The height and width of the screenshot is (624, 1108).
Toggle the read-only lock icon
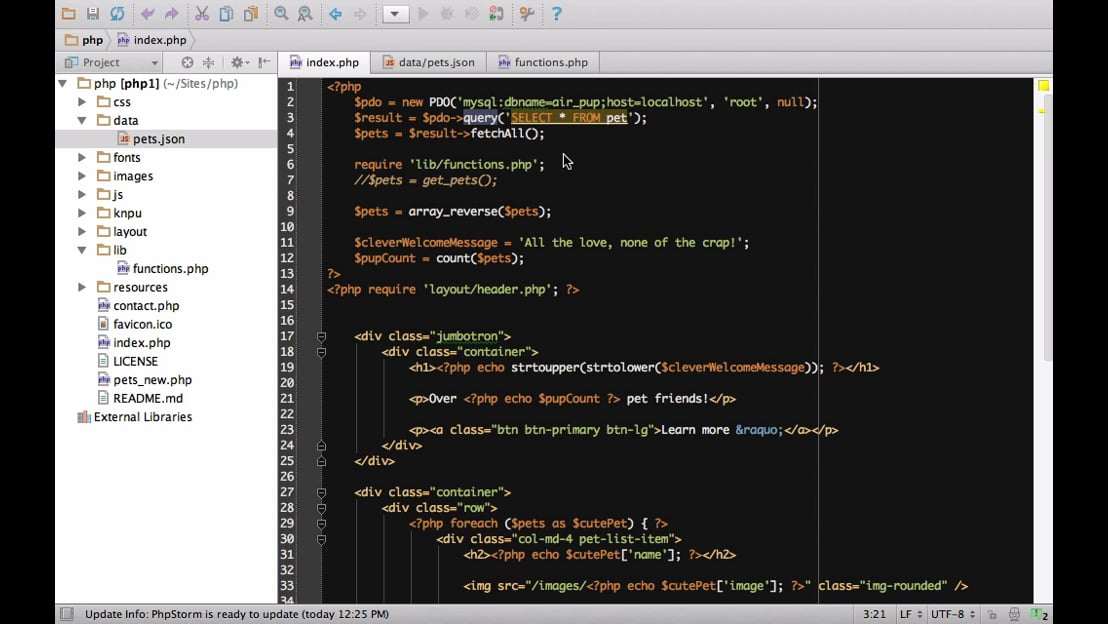pos(992,615)
